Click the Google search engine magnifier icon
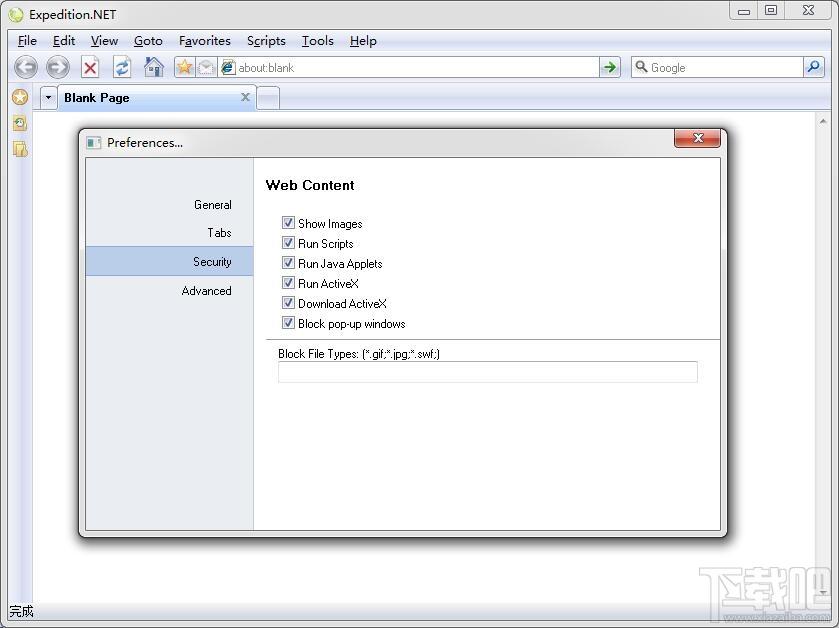The height and width of the screenshot is (628, 839). click(641, 67)
